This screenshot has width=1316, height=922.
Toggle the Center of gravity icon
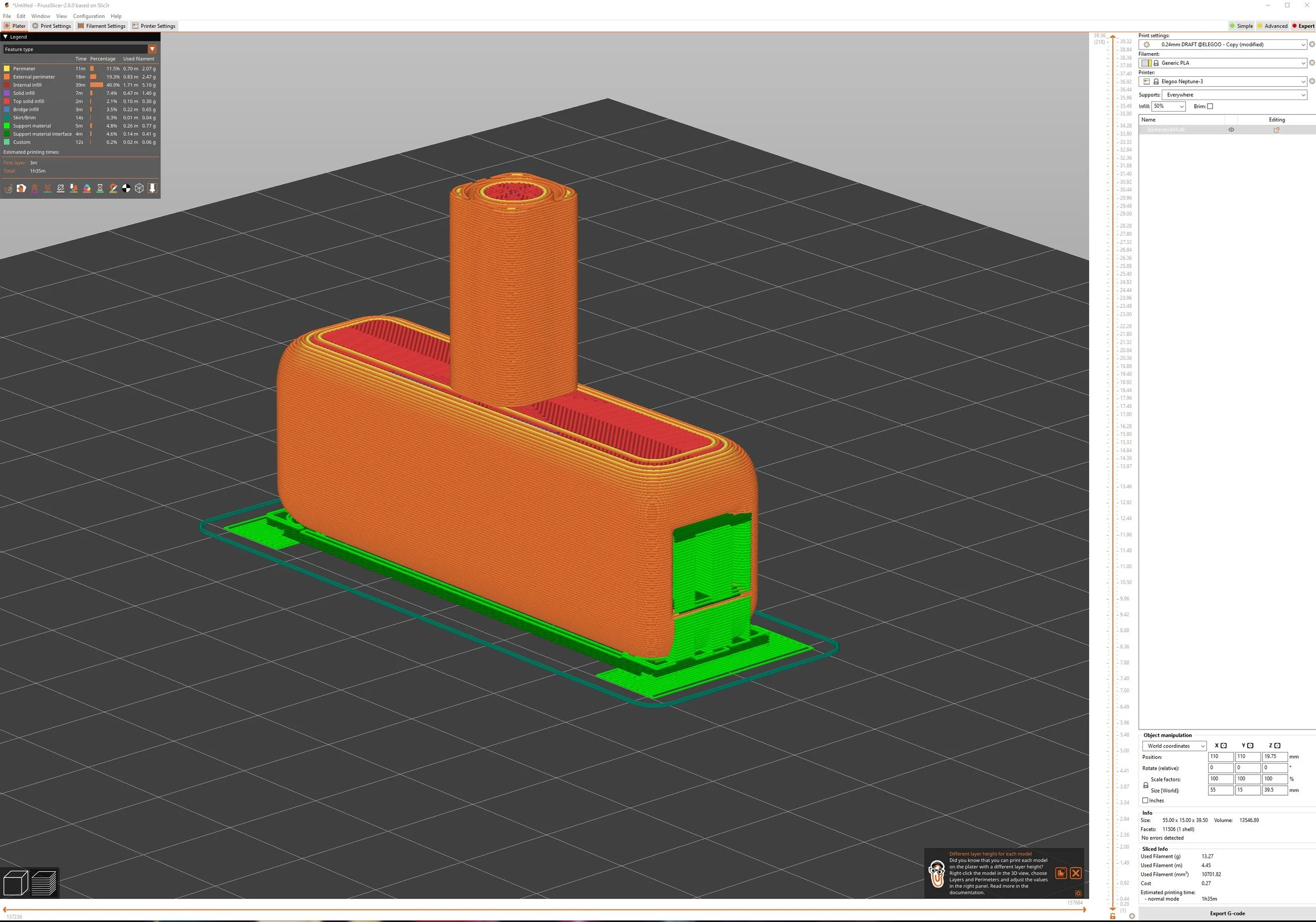(126, 188)
